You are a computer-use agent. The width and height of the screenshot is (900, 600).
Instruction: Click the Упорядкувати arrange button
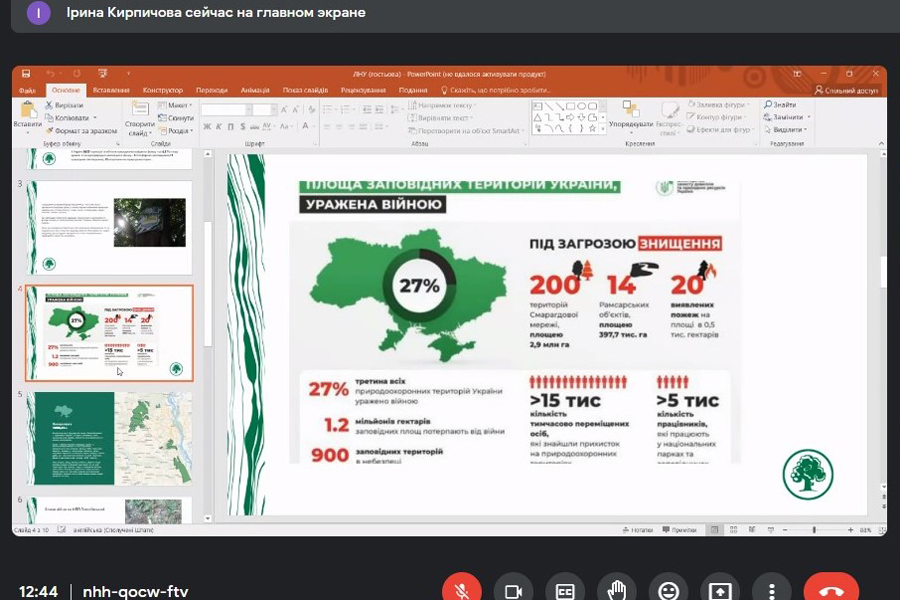coord(631,115)
